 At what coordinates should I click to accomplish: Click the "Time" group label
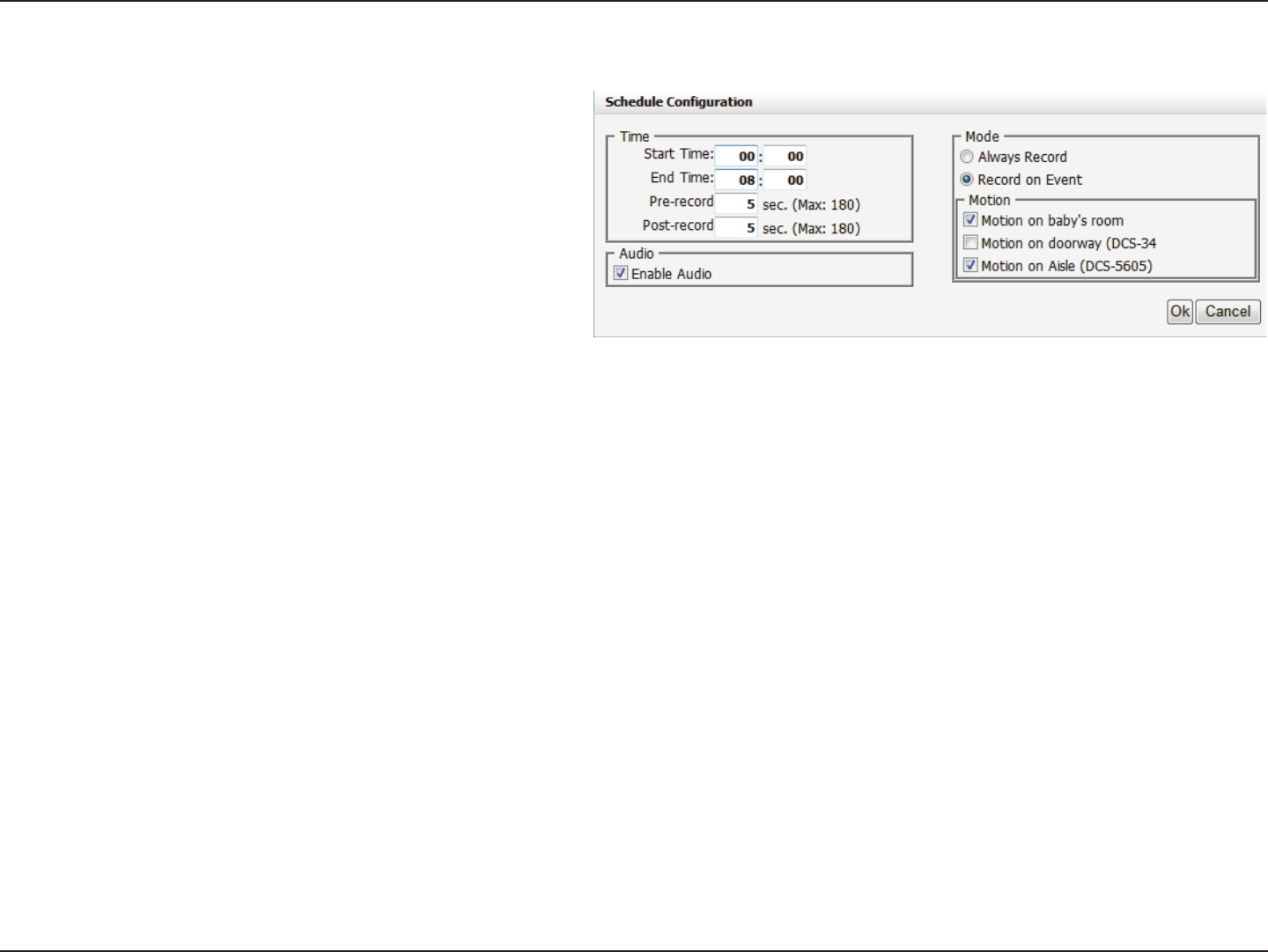[x=634, y=137]
